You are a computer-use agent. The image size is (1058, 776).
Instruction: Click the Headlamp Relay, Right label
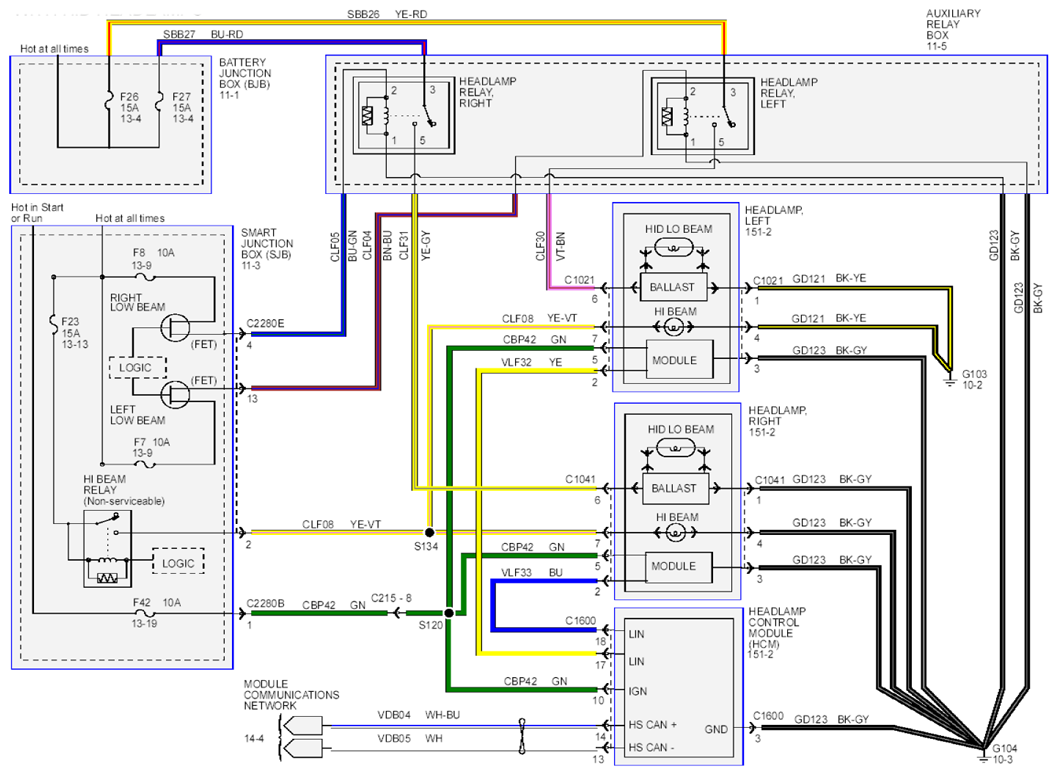coord(487,92)
